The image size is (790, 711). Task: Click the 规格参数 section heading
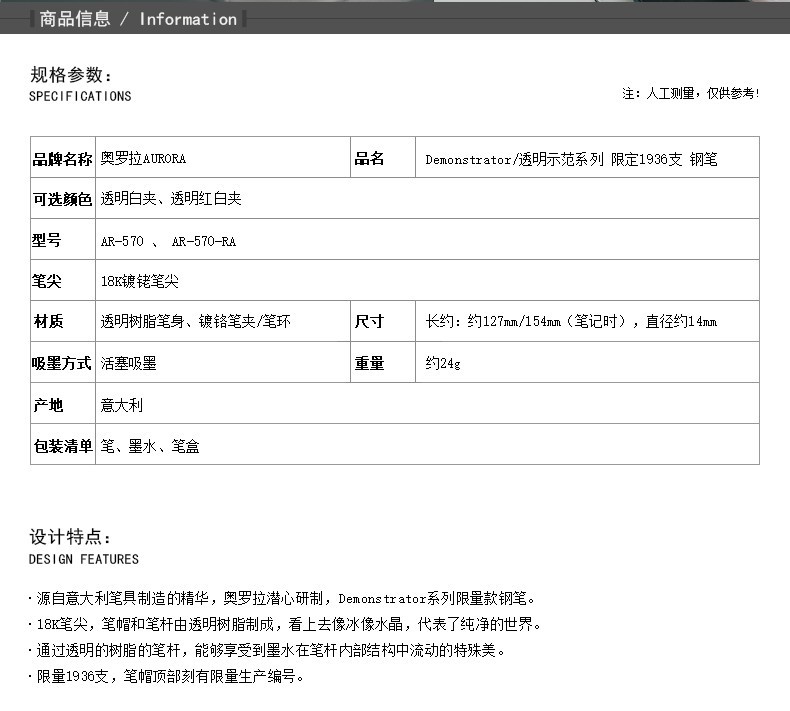[x=71, y=75]
